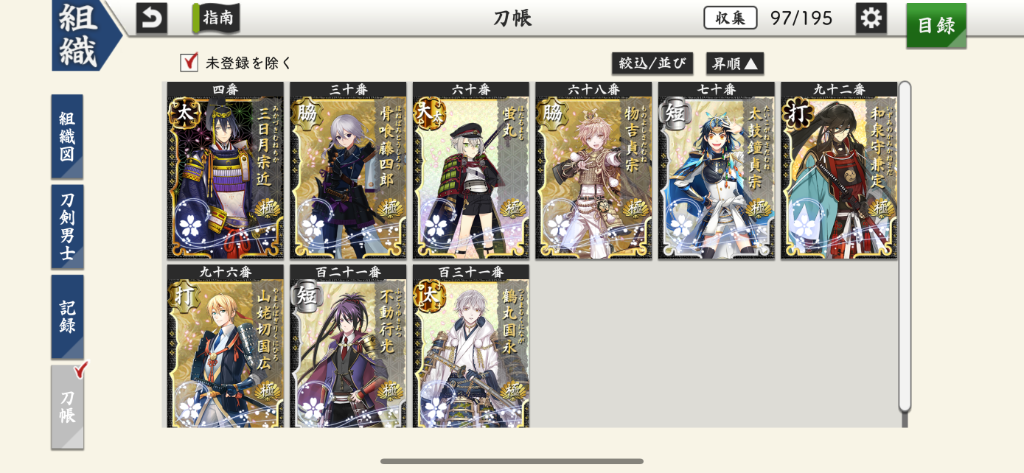The height and width of the screenshot is (473, 1024).
Task: Switch to the 刀剣男士 tab
Action: coord(67,227)
